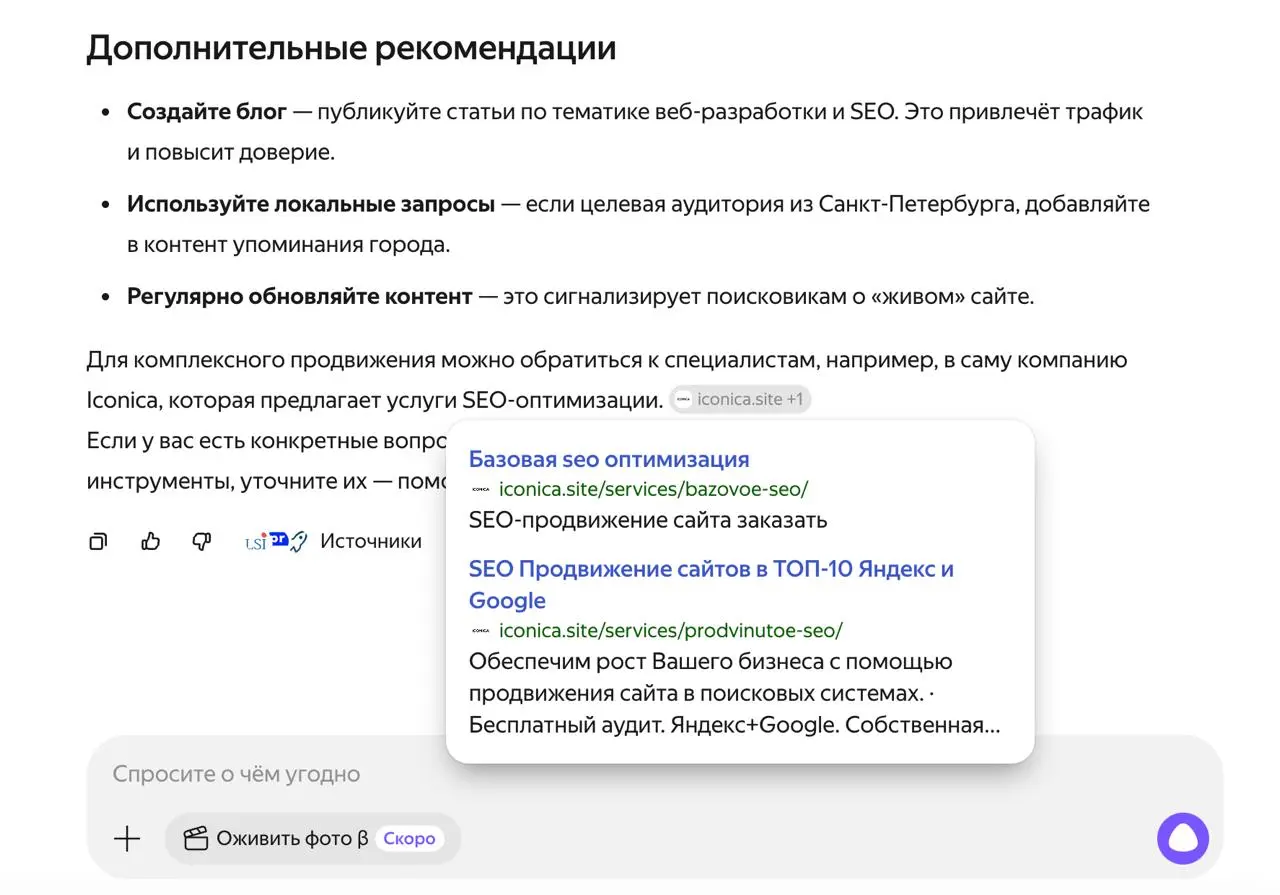Image resolution: width=1280 pixels, height=895 pixels.
Task: Select the Оживить фото β button
Action: (x=312, y=839)
